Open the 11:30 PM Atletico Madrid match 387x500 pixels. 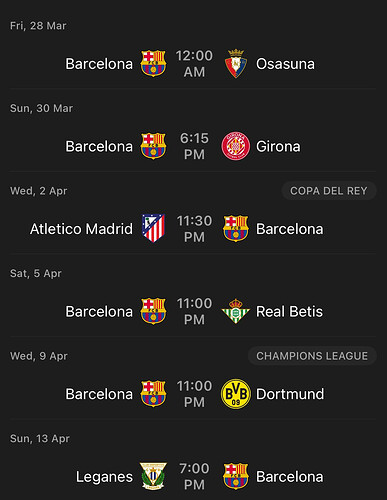194,229
